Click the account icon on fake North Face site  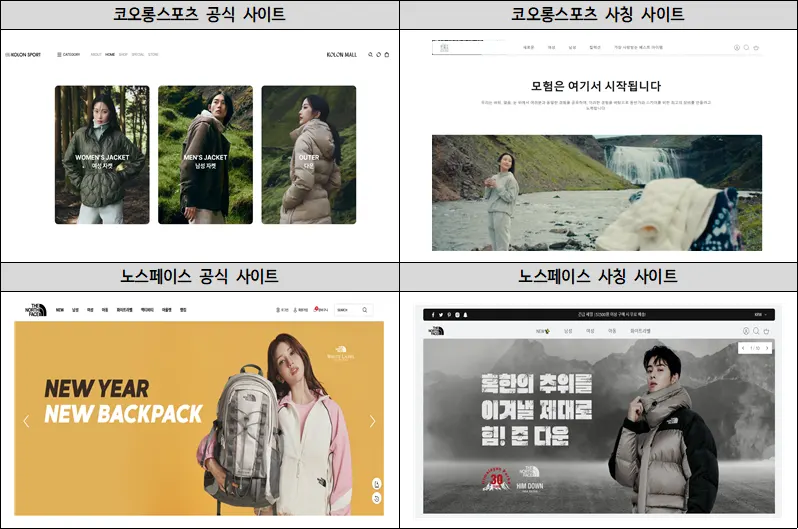point(746,331)
